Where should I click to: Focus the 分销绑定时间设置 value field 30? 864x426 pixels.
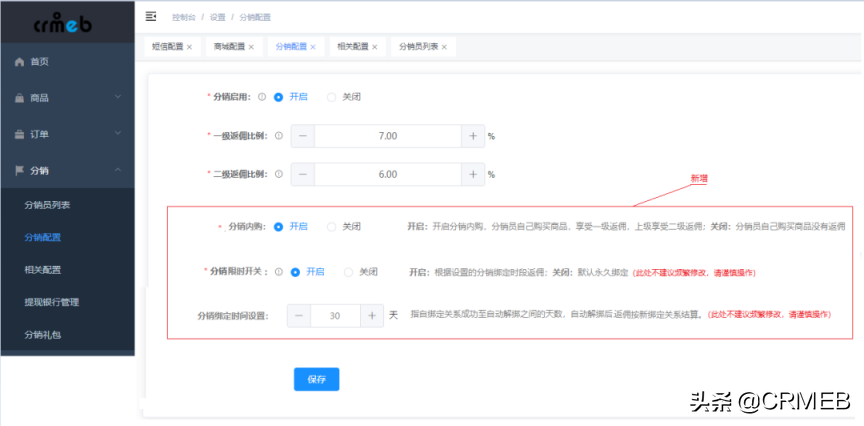336,316
